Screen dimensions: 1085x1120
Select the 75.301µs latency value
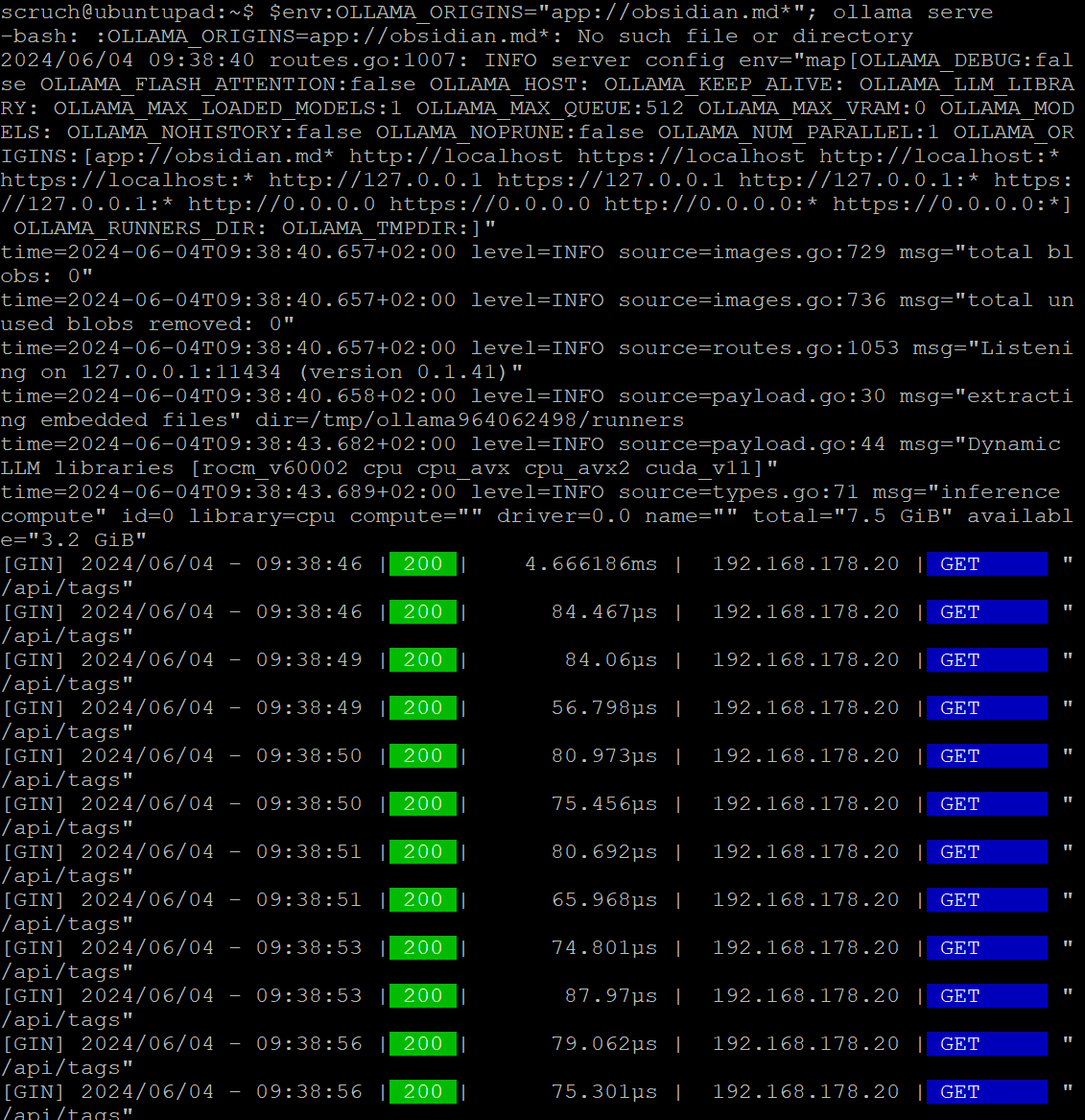coord(603,1091)
